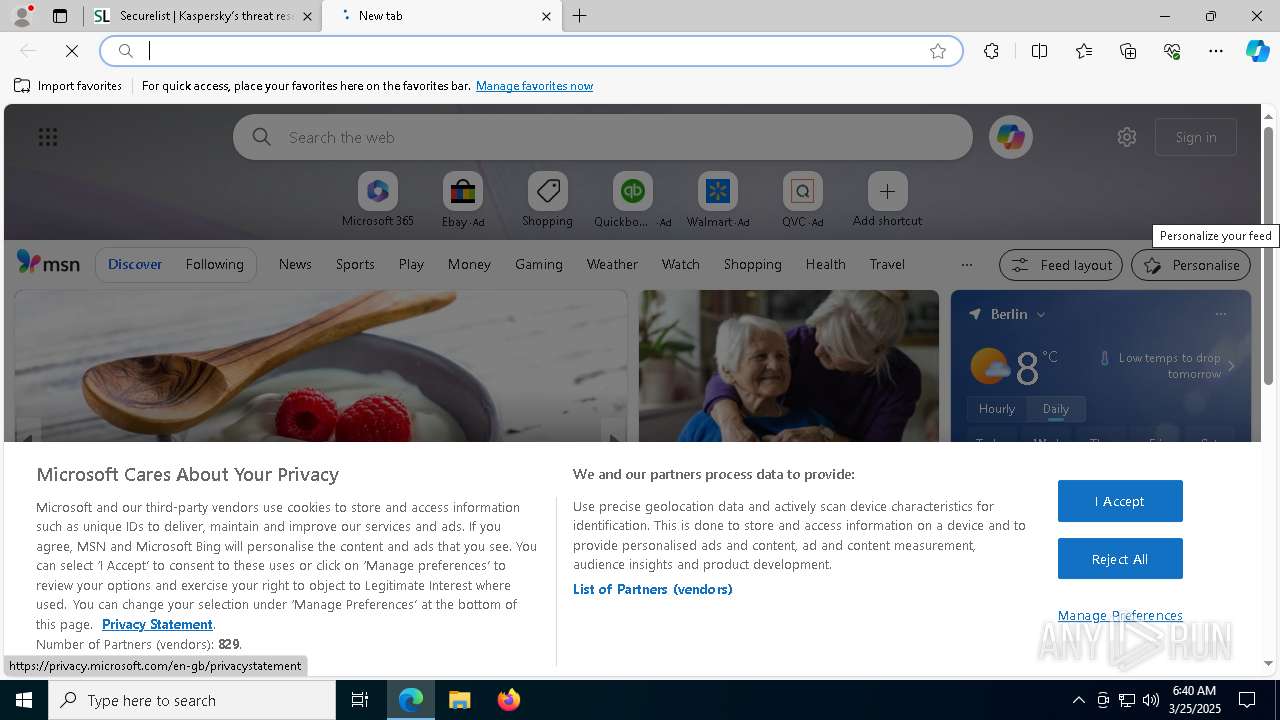Image resolution: width=1280 pixels, height=720 pixels.
Task: Open the Play category
Action: tap(411, 264)
